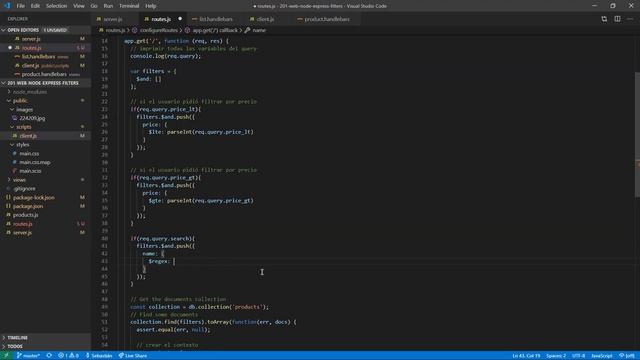Image resolution: width=640 pixels, height=360 pixels.
Task: Open the Selection menu
Action: (x=56, y=6)
